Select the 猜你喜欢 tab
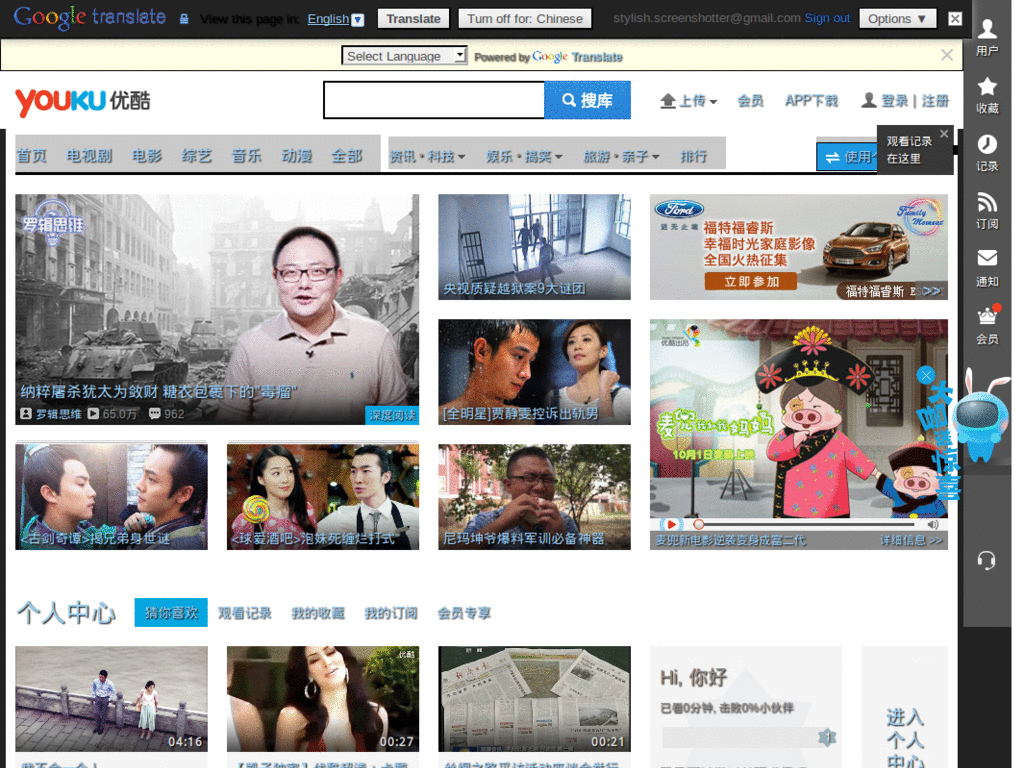 [171, 613]
